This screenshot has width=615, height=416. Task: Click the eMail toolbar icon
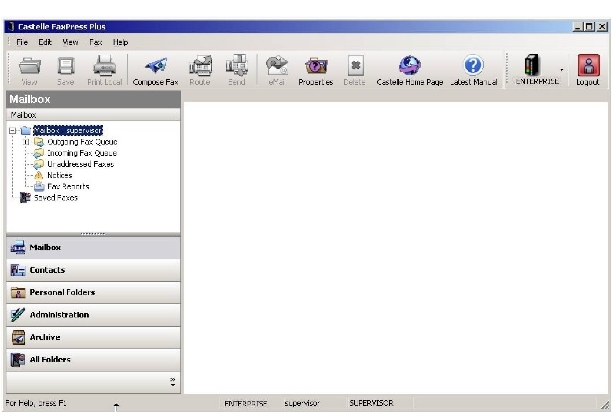pos(277,65)
